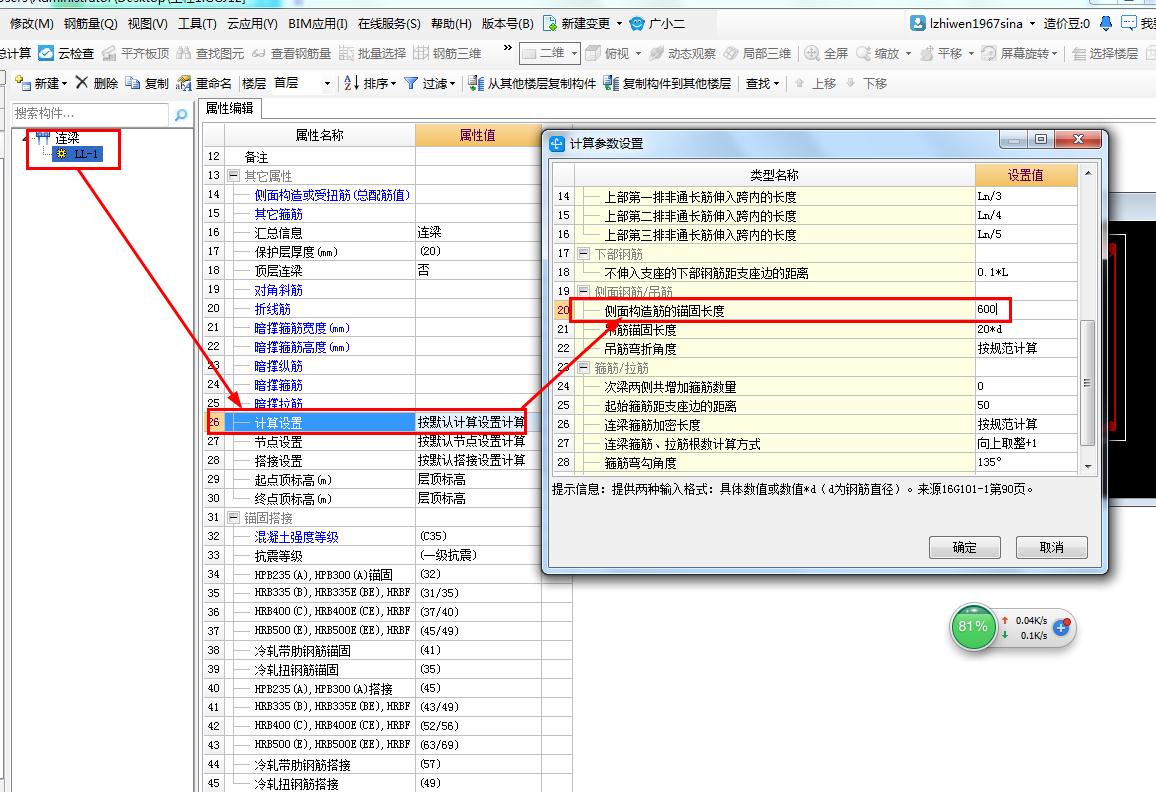This screenshot has height=792, width=1156.
Task: Click 对角斜筋 property link
Action: (278, 290)
